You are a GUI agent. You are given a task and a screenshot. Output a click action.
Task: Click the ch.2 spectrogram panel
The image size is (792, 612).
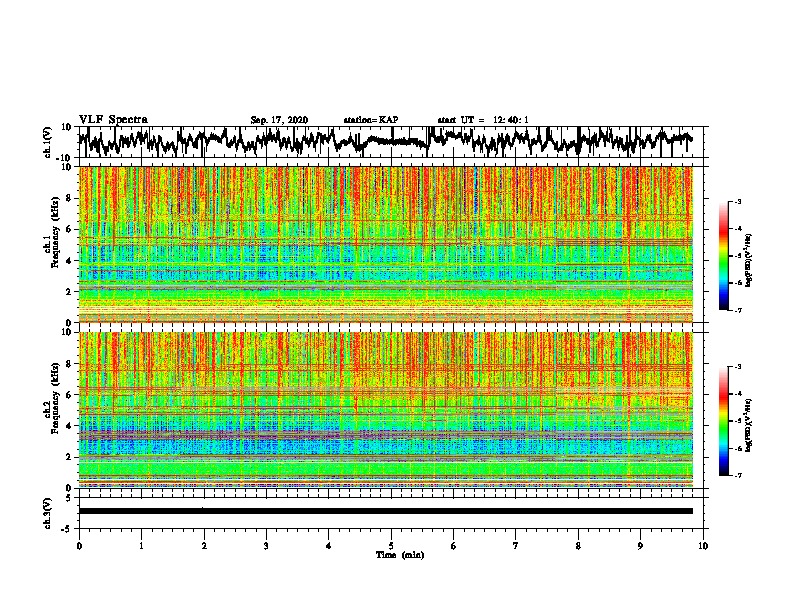coord(385,410)
